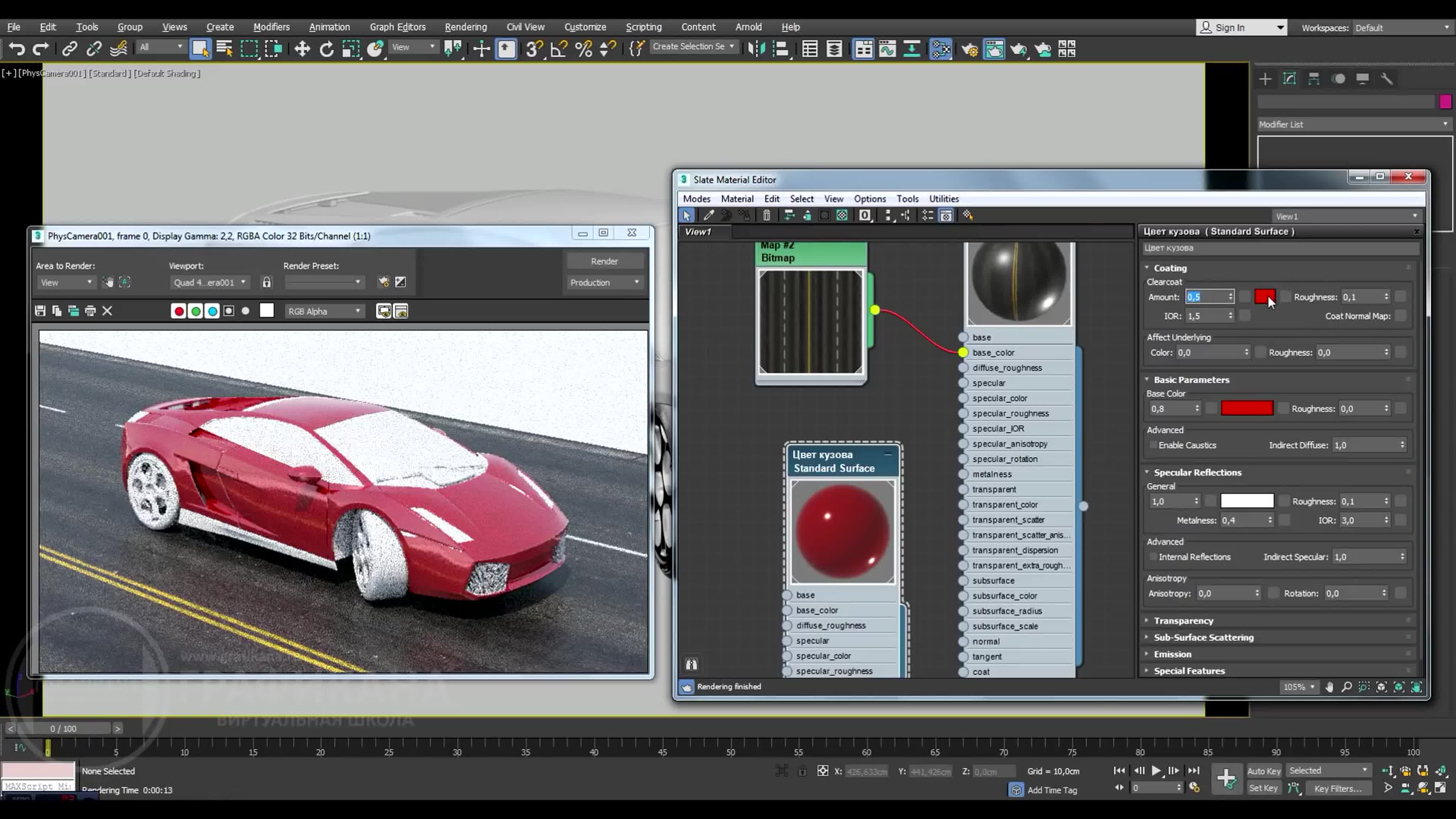
Task: Choose the Select and Move tool
Action: point(302,49)
